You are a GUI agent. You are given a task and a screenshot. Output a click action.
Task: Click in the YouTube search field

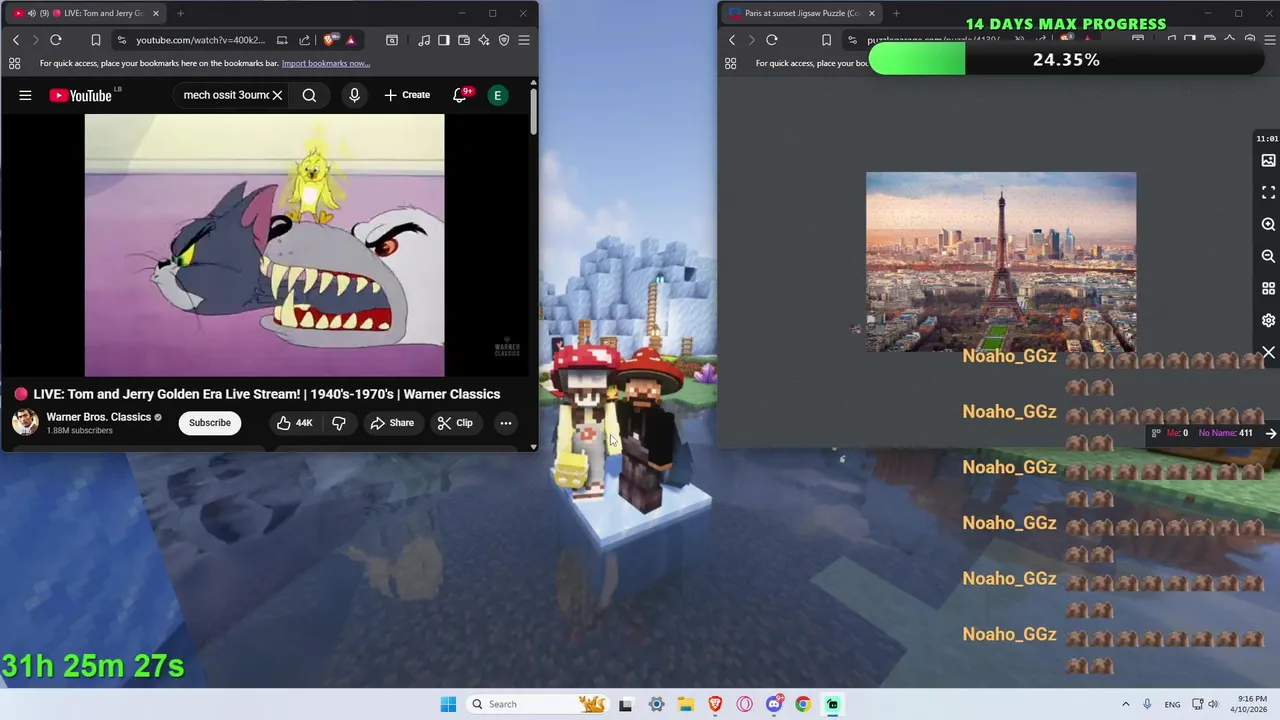click(226, 95)
